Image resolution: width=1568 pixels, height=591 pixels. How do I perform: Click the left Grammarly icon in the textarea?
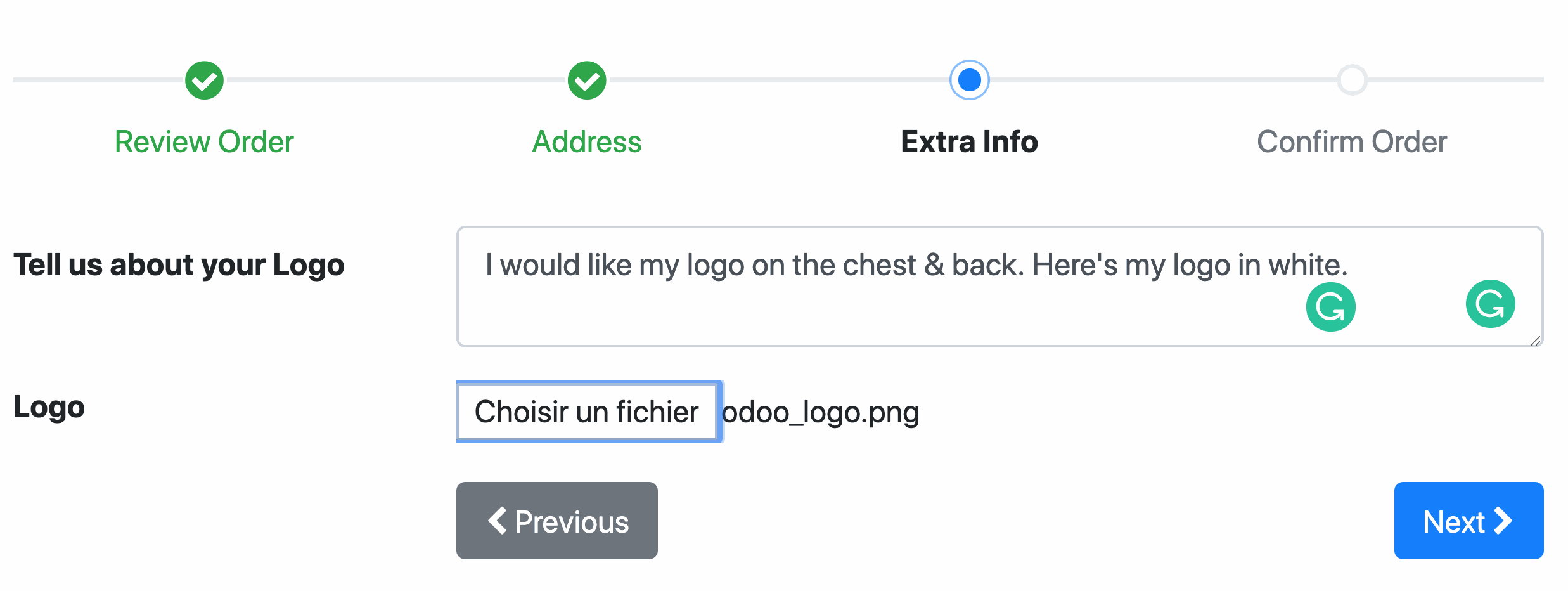click(x=1330, y=307)
